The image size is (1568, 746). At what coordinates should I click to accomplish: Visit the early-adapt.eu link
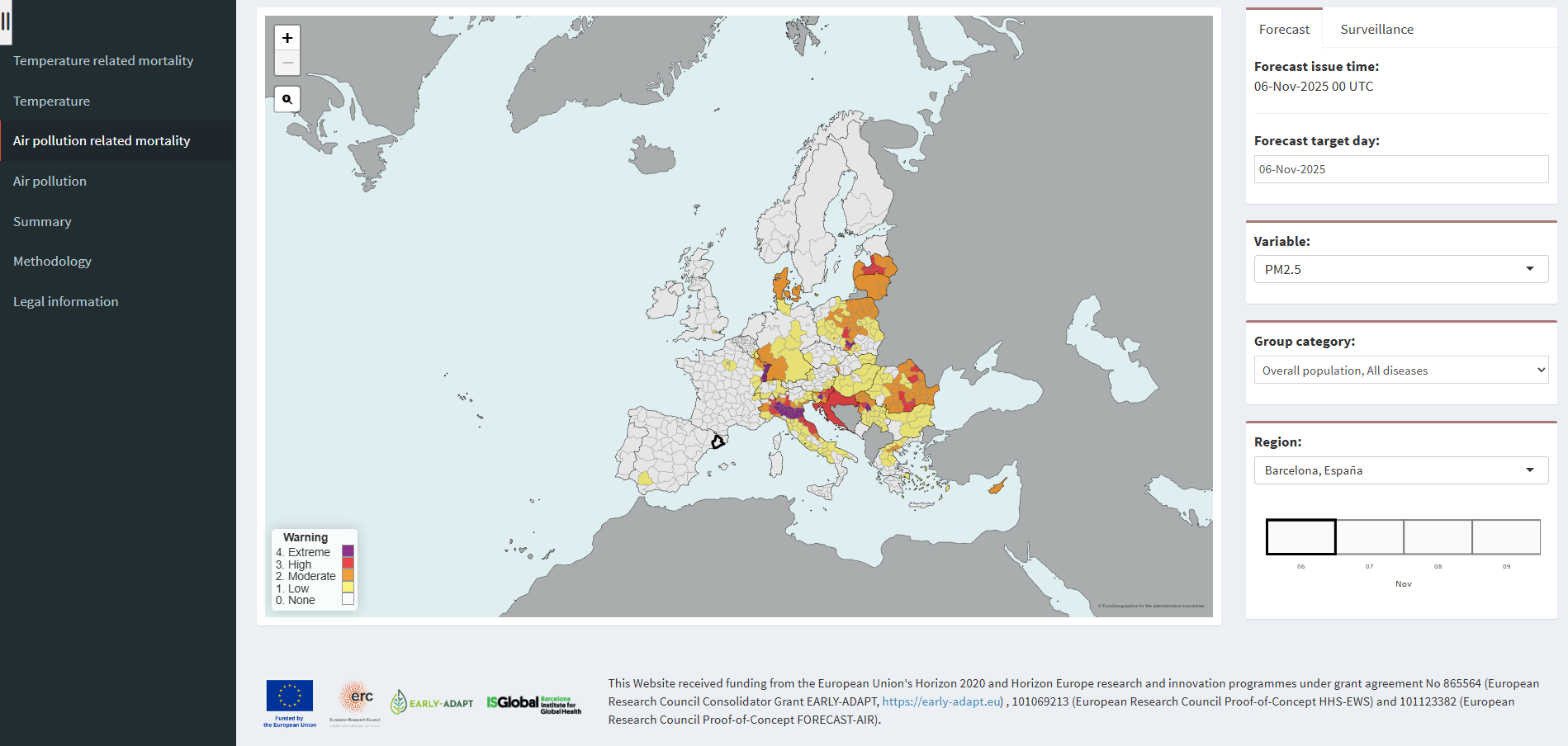point(941,701)
